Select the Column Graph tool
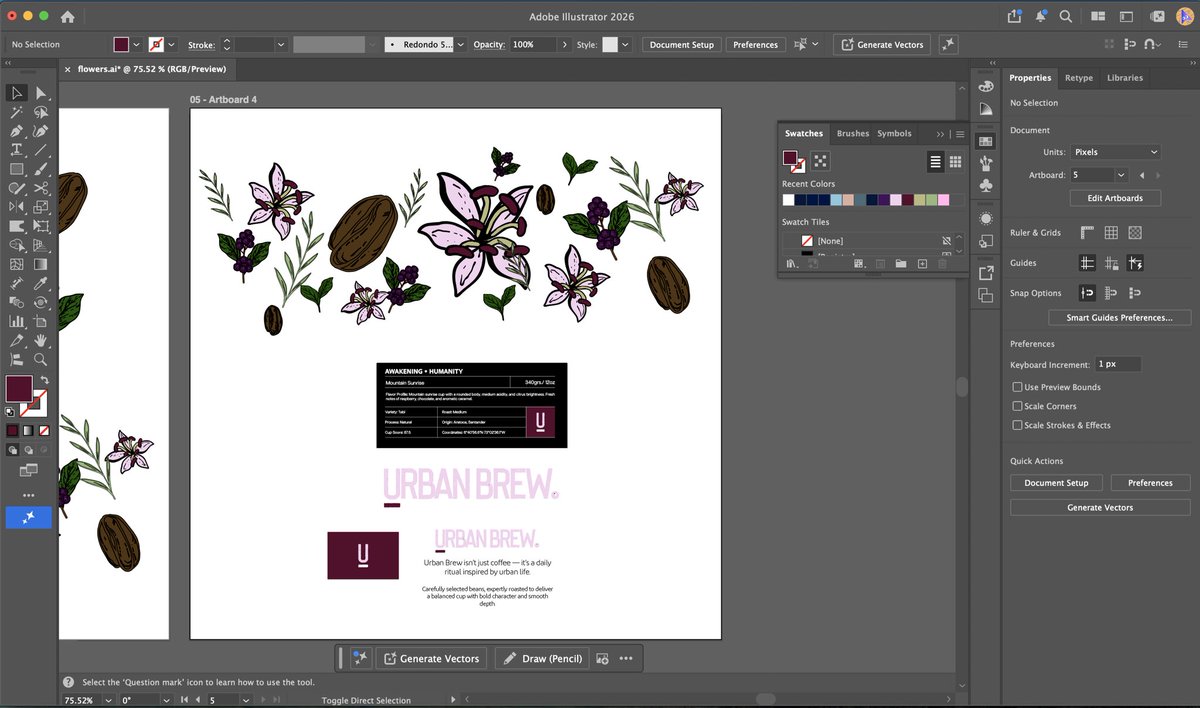Viewport: 1200px width, 708px height. click(17, 320)
